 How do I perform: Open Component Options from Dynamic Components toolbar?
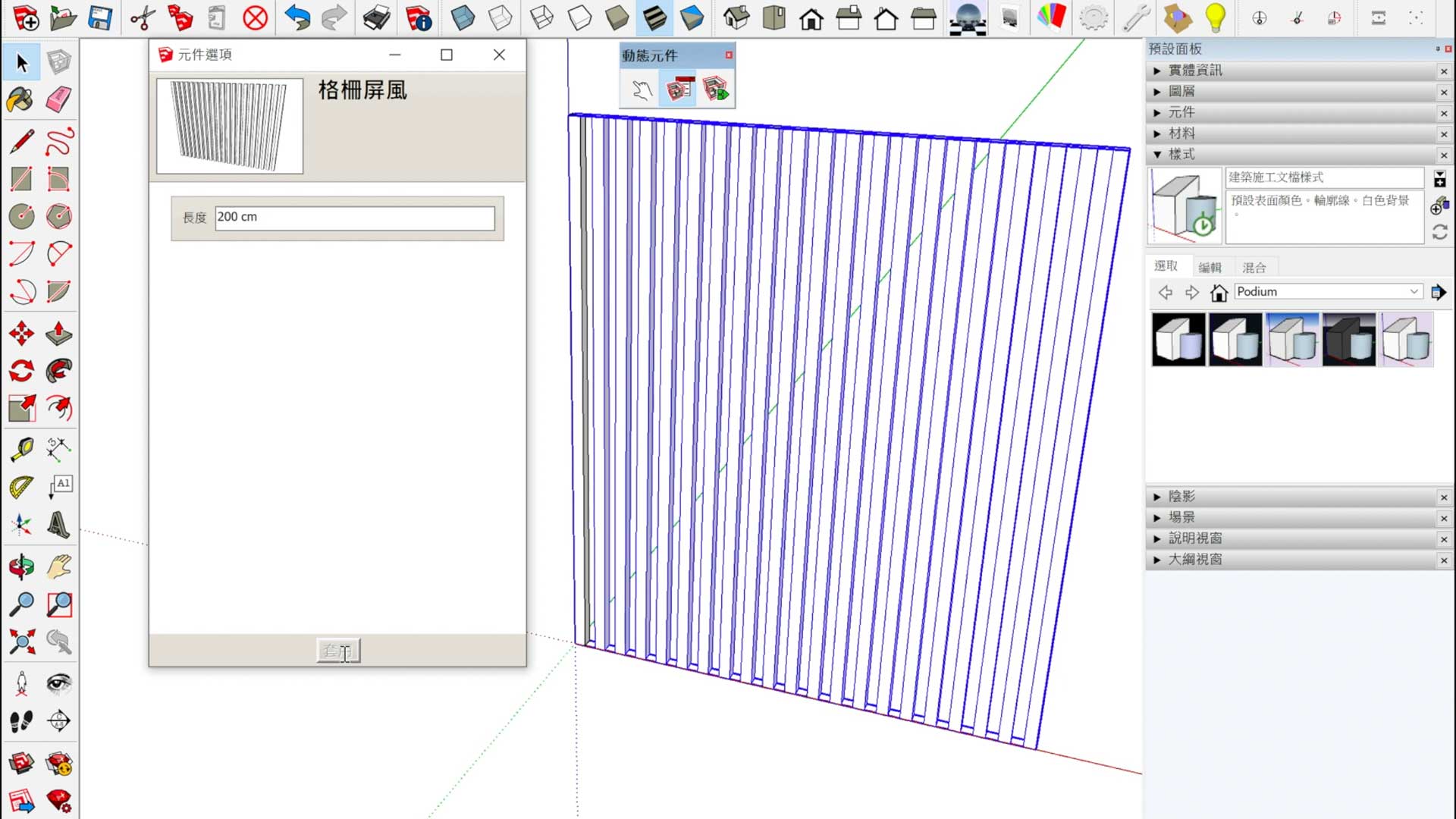point(679,90)
